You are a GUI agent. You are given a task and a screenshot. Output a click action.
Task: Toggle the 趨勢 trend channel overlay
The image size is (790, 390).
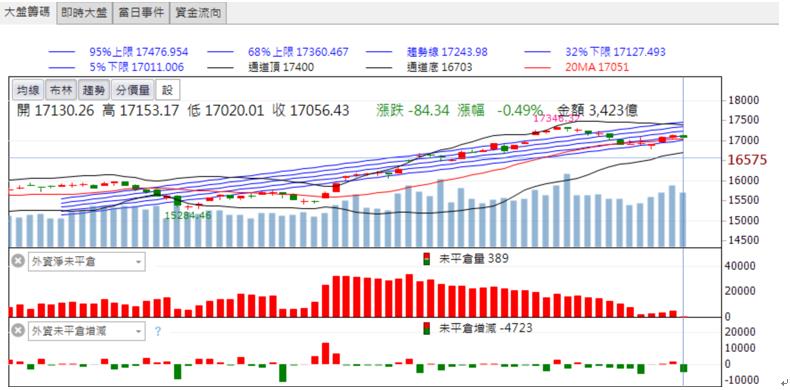(94, 91)
